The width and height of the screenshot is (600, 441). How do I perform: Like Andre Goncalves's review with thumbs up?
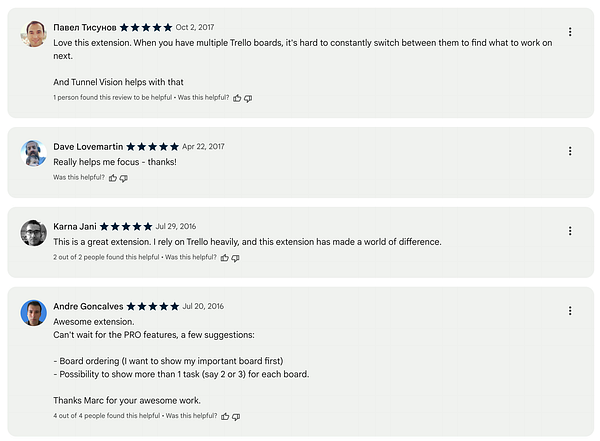pos(225,416)
